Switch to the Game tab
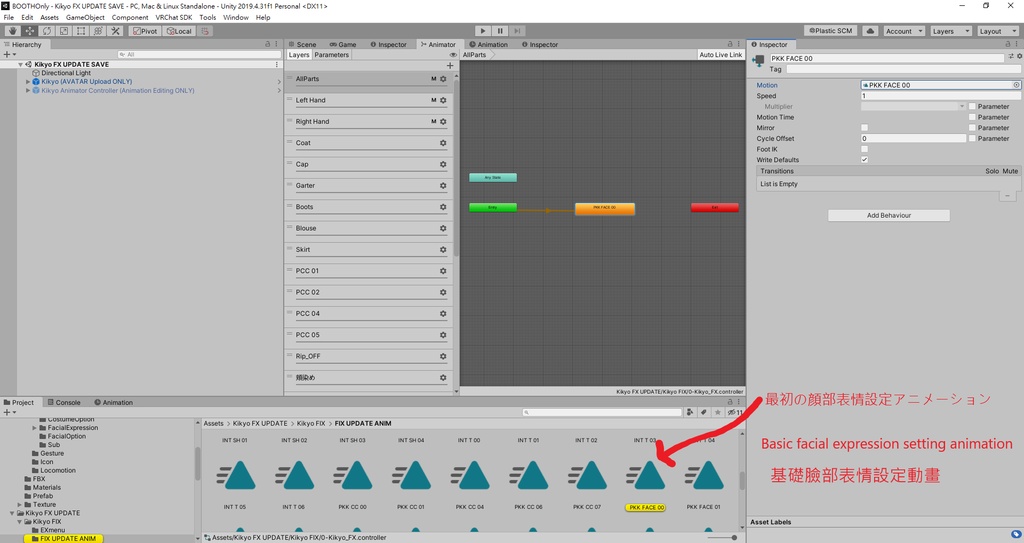This screenshot has height=543, width=1024. point(343,44)
